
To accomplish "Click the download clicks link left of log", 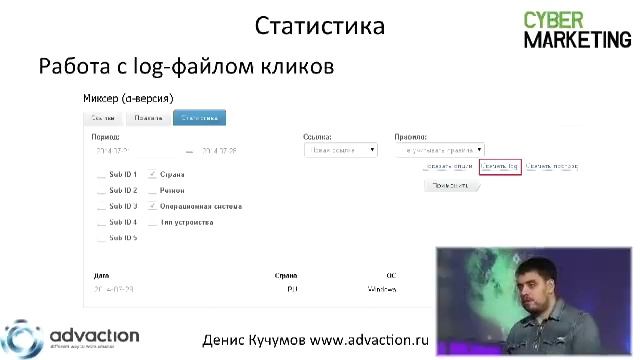I will click(449, 167).
